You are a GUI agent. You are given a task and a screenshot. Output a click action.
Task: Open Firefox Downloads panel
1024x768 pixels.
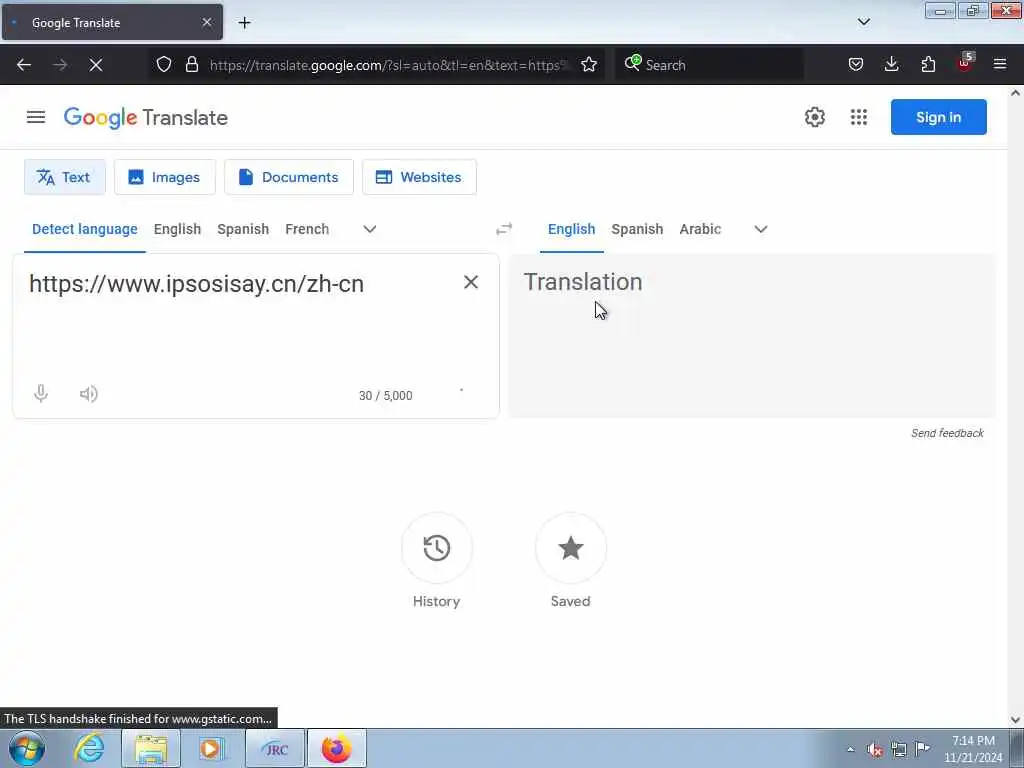[x=891, y=65]
